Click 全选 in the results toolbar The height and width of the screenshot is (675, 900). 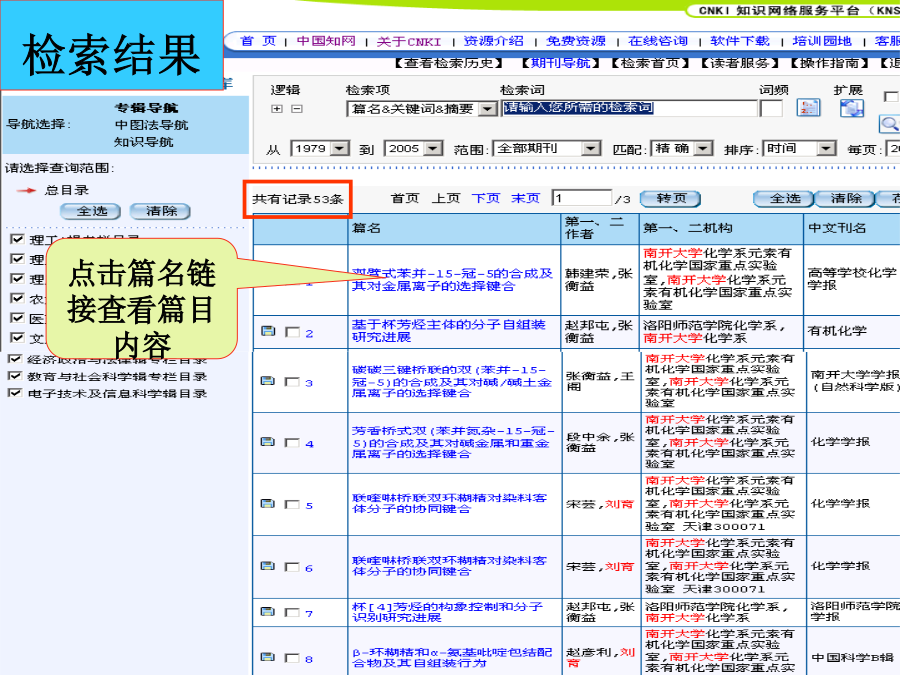click(x=784, y=199)
